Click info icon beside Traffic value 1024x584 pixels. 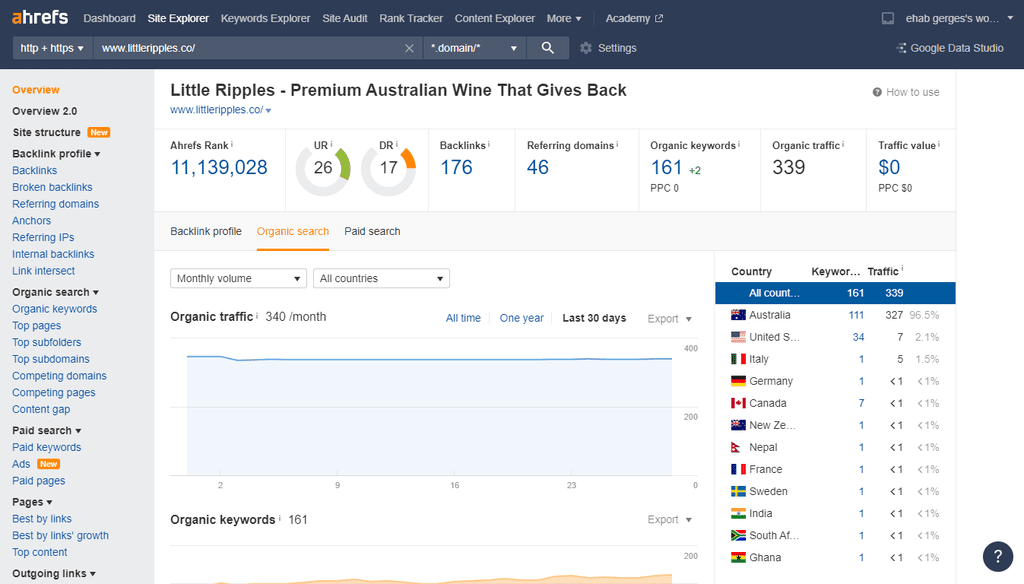pos(938,144)
